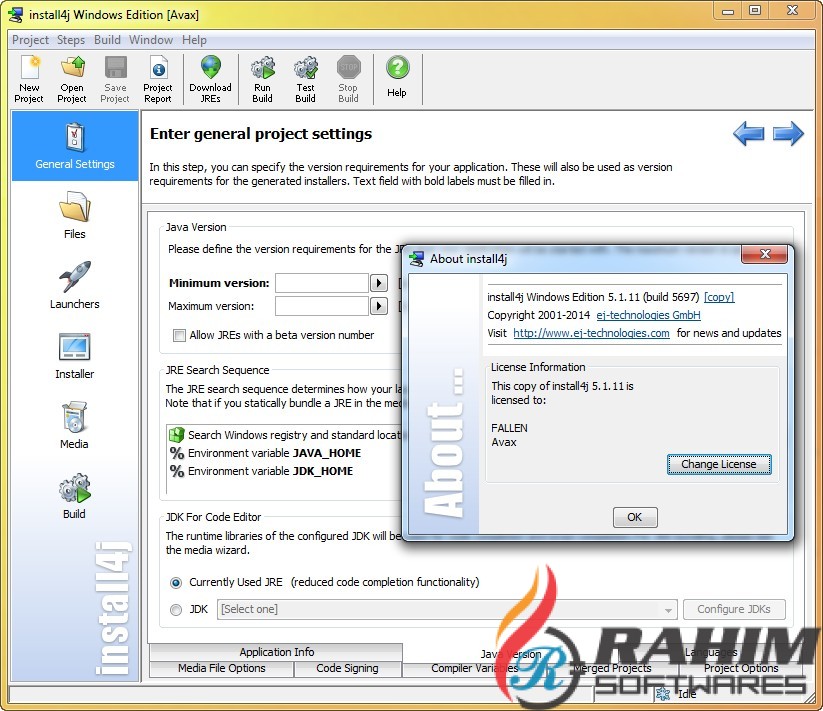Click the Minimum version input field
The image size is (823, 711).
point(321,283)
